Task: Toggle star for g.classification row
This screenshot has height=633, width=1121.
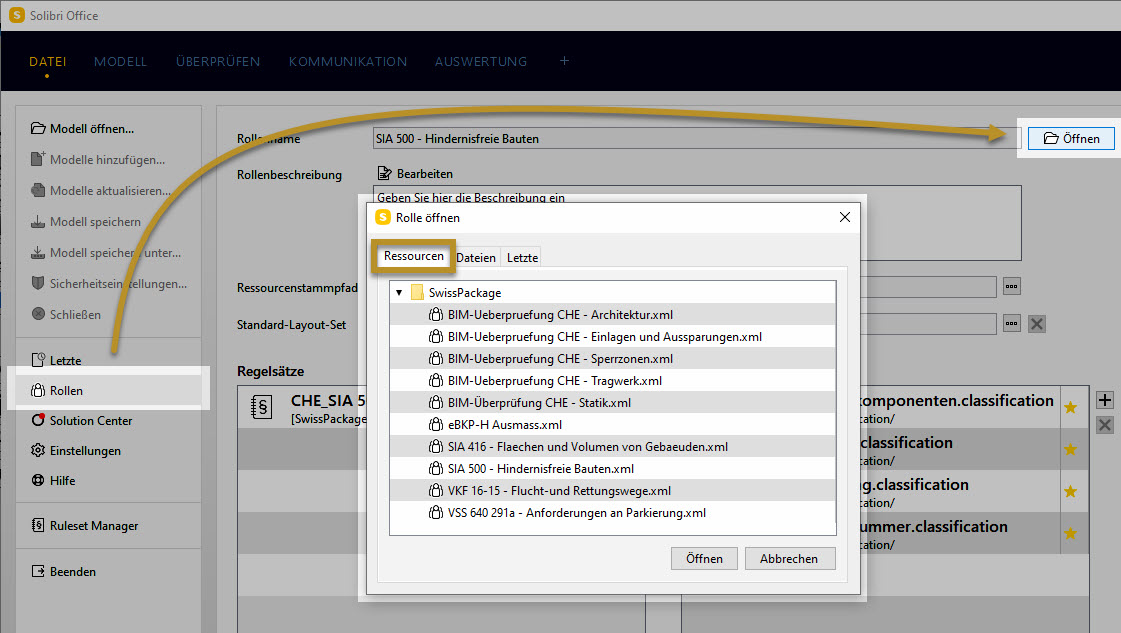Action: 1070,491
